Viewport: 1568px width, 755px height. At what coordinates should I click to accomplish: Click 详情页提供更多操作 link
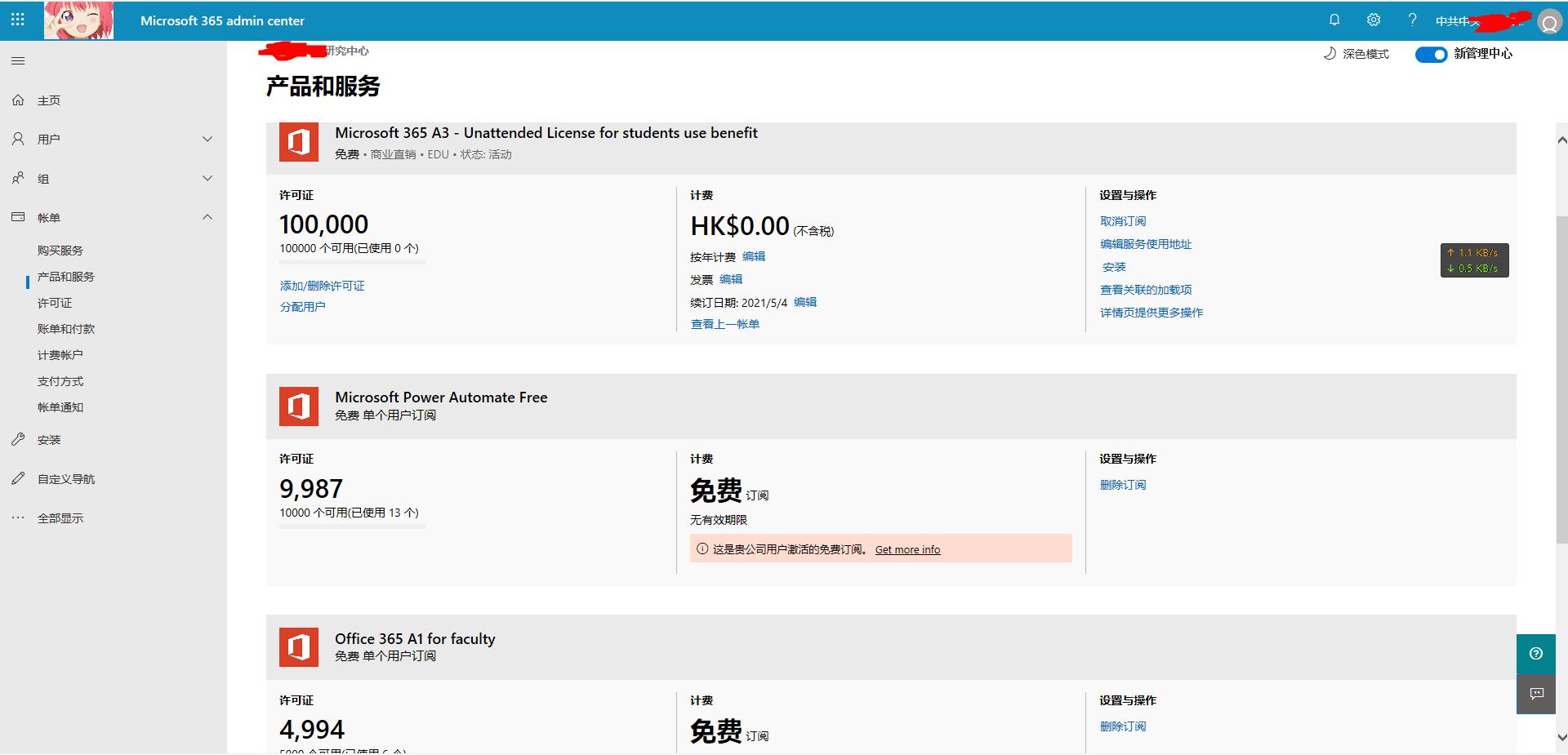tap(1151, 313)
